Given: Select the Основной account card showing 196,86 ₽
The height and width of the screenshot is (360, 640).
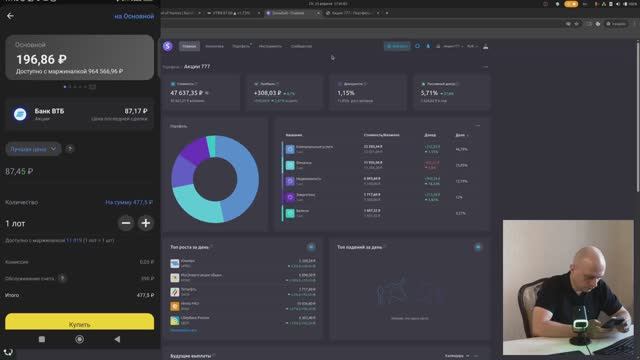Looking at the screenshot, I should click(x=80, y=57).
